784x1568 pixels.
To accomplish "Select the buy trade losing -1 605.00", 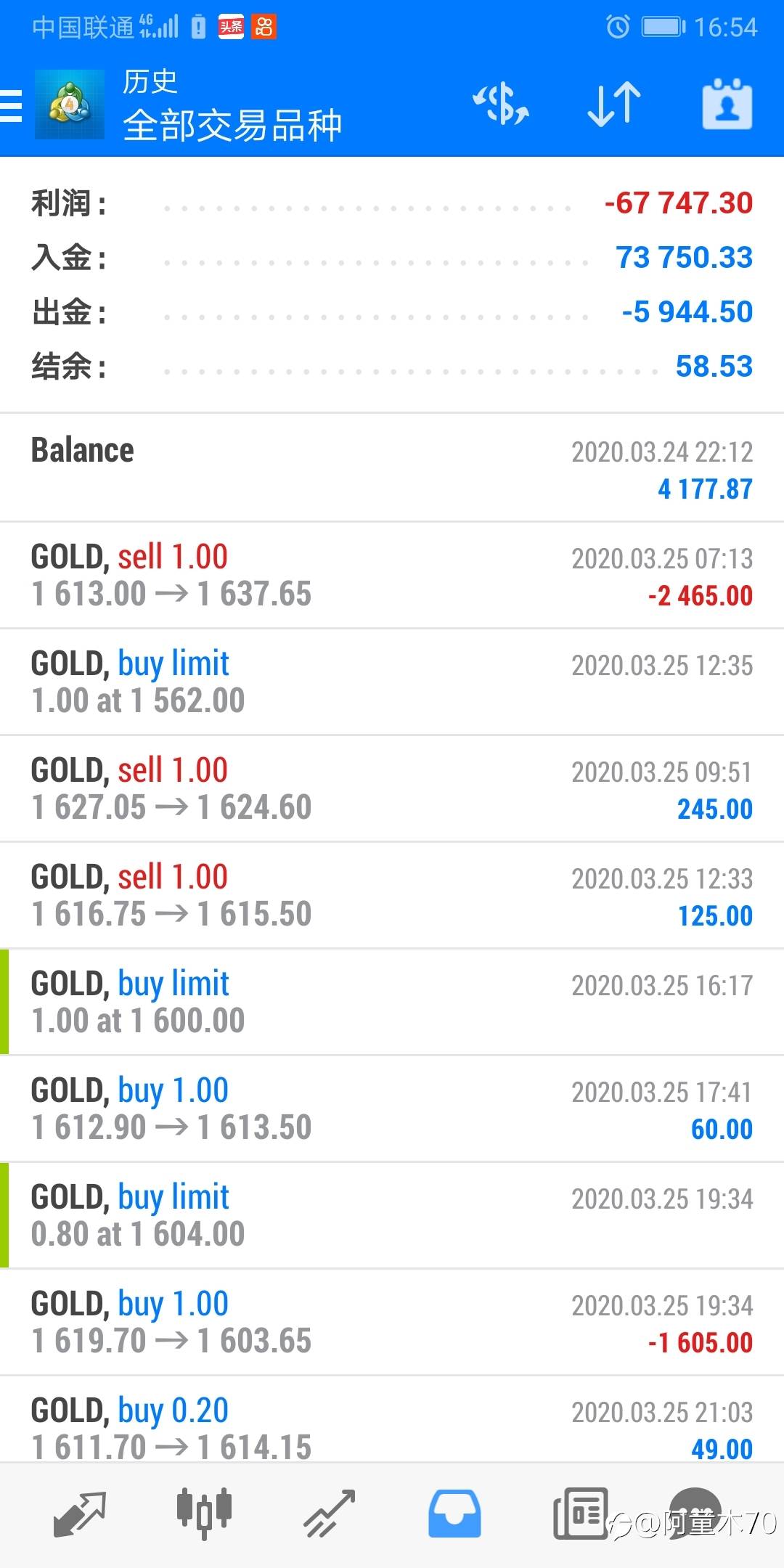I will tap(392, 1322).
